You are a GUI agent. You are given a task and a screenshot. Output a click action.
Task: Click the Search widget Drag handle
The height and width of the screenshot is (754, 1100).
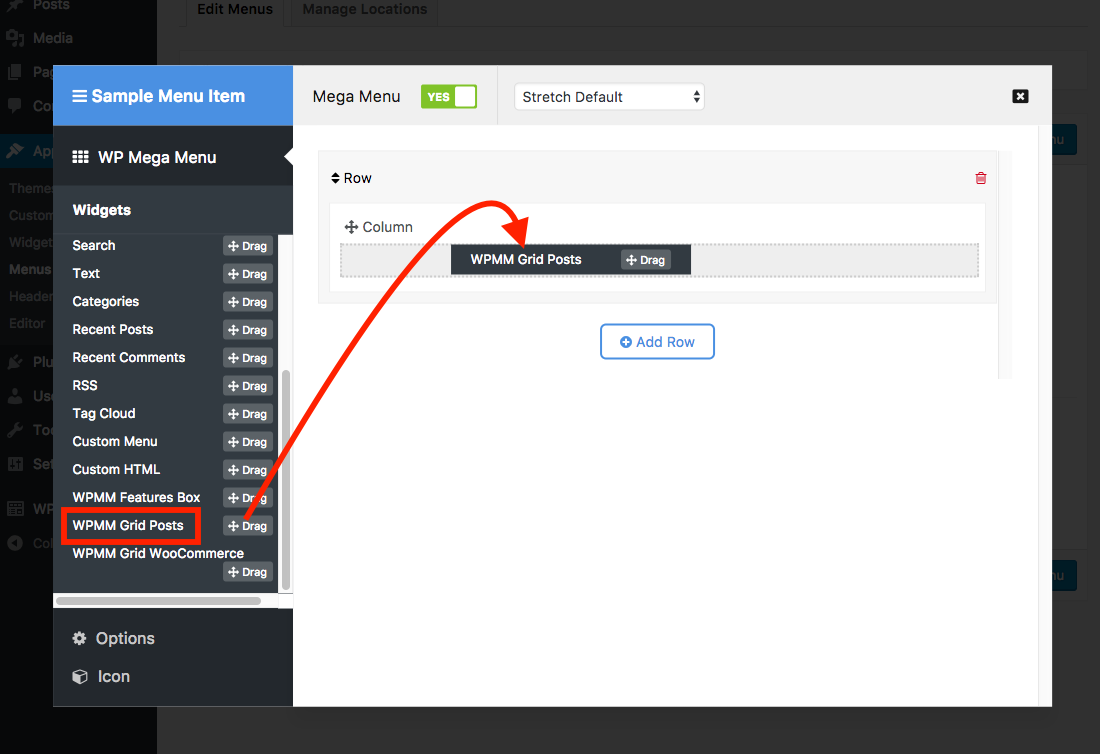pyautogui.click(x=248, y=246)
